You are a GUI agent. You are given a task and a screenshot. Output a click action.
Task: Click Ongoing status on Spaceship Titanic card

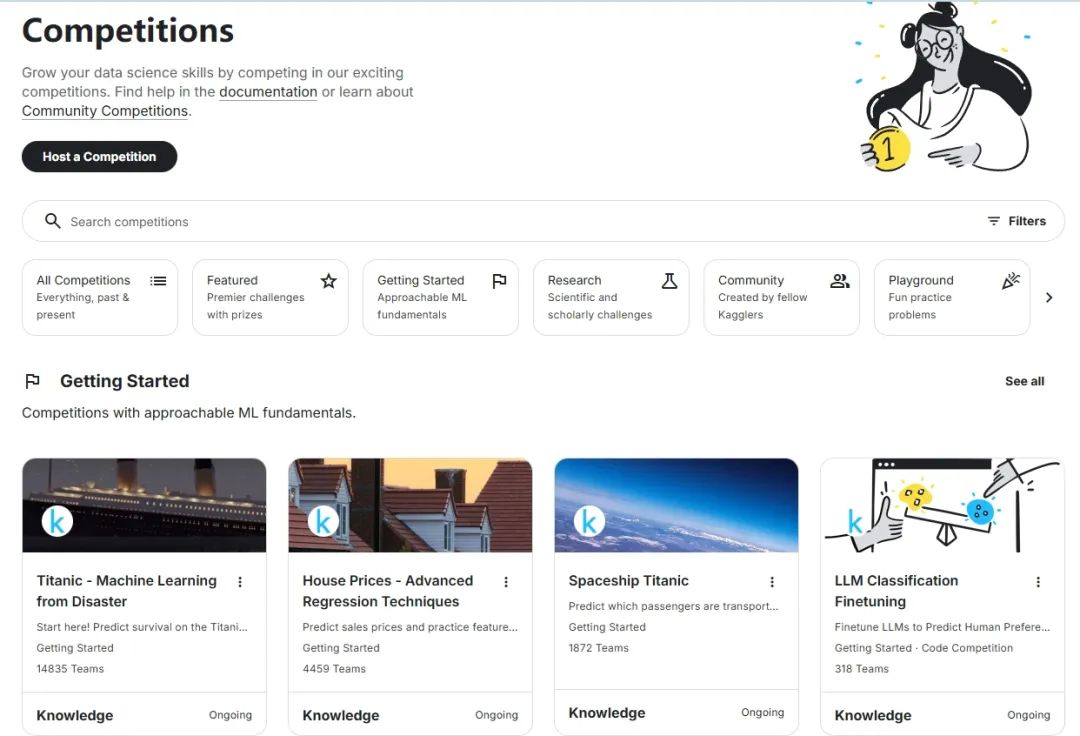coord(762,713)
